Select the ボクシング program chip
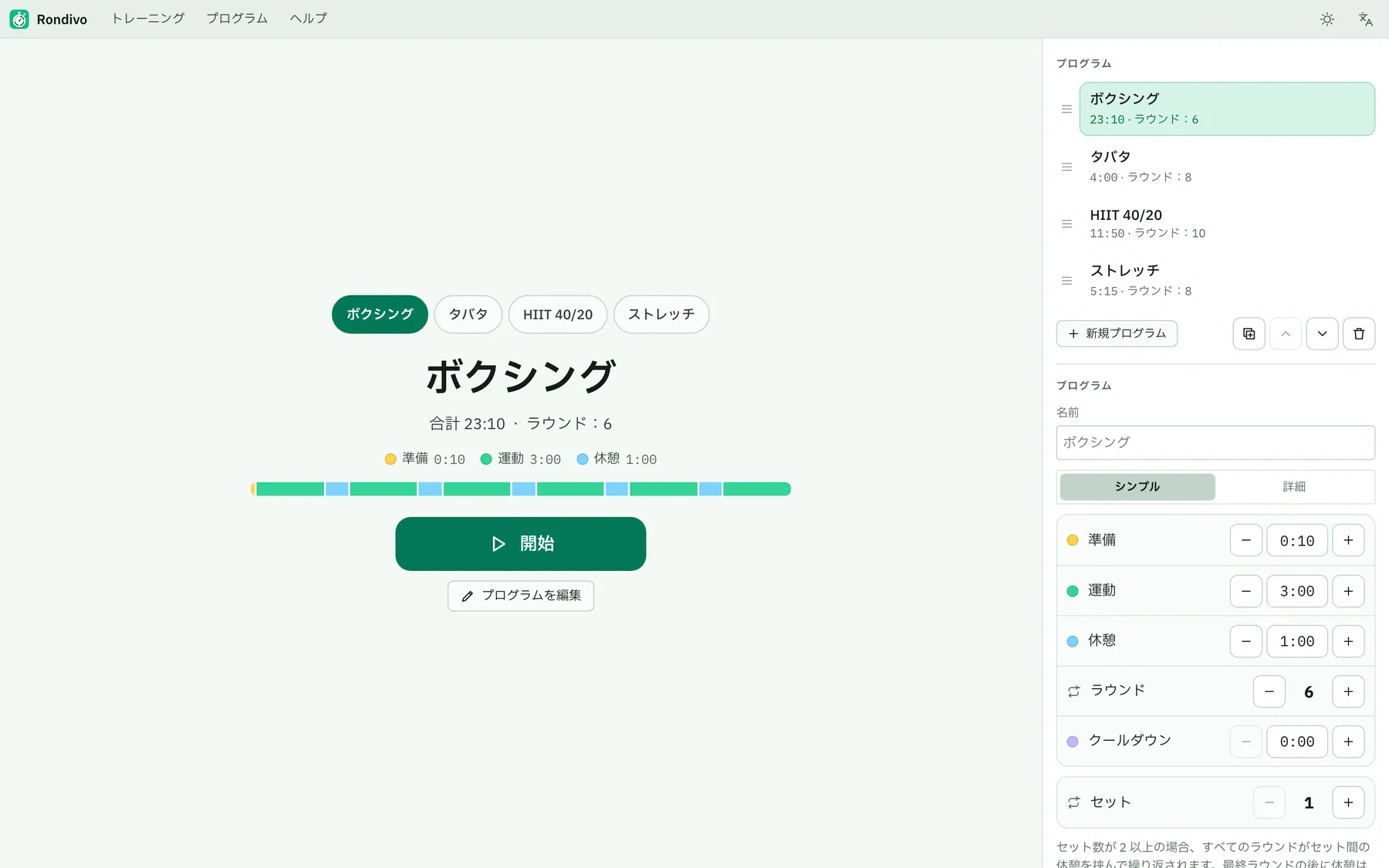 pyautogui.click(x=380, y=314)
